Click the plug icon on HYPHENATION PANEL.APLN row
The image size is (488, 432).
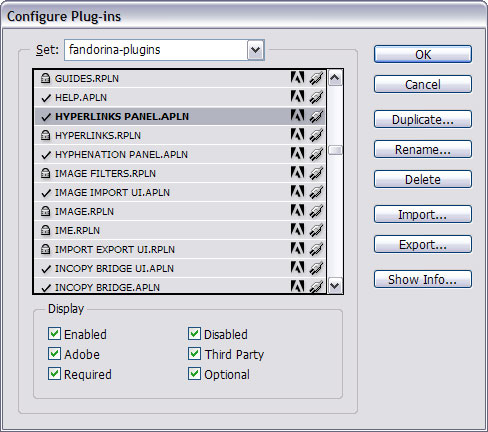[x=316, y=154]
